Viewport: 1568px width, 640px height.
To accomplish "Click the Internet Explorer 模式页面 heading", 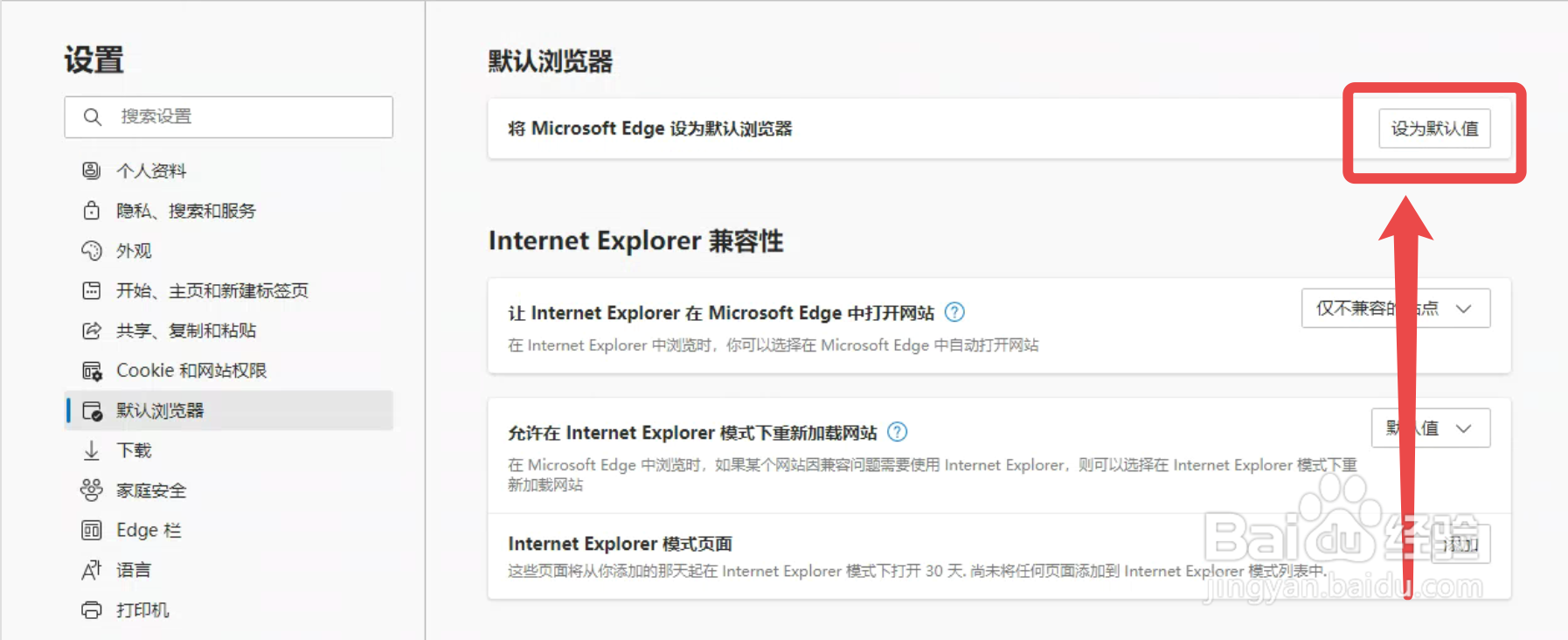I will [621, 544].
